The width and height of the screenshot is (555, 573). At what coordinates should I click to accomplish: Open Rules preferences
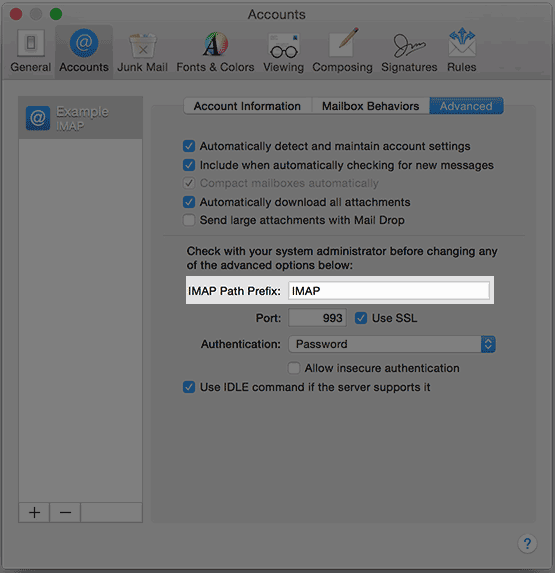pyautogui.click(x=462, y=51)
